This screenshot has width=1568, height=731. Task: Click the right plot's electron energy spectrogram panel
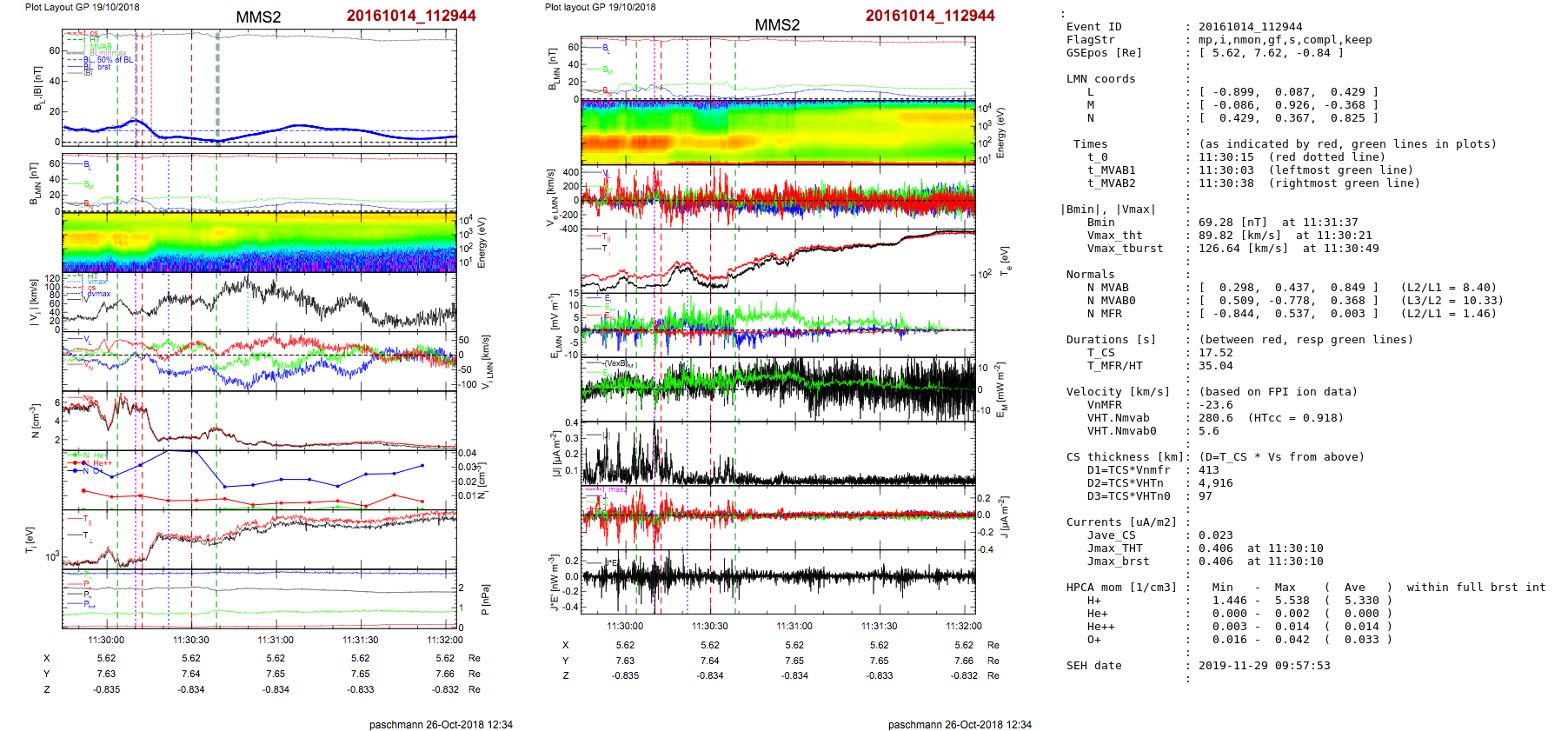point(778,133)
